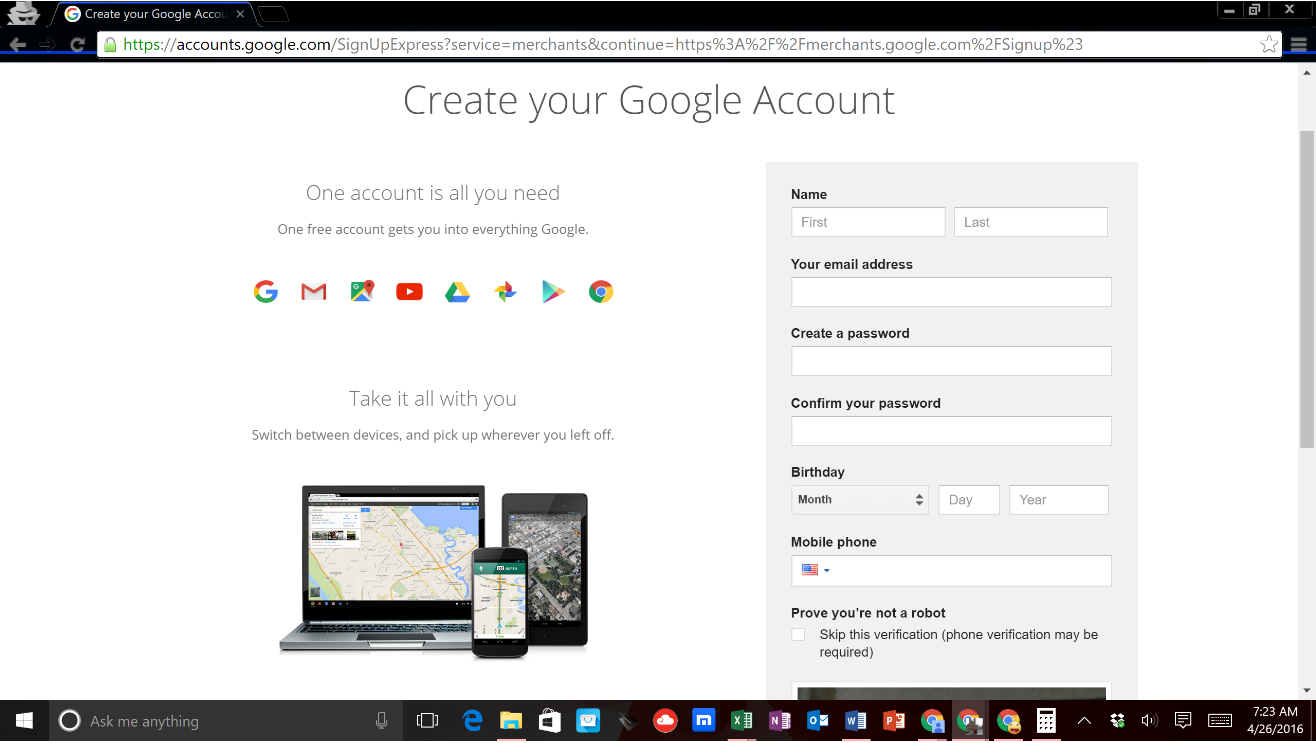Open Word from the taskbar

856,720
